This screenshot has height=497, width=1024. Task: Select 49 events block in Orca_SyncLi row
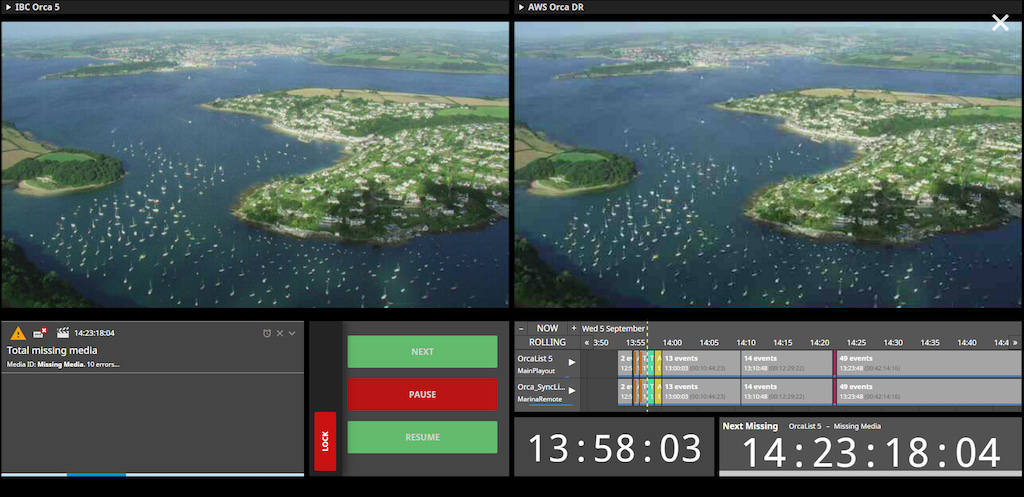(928, 392)
